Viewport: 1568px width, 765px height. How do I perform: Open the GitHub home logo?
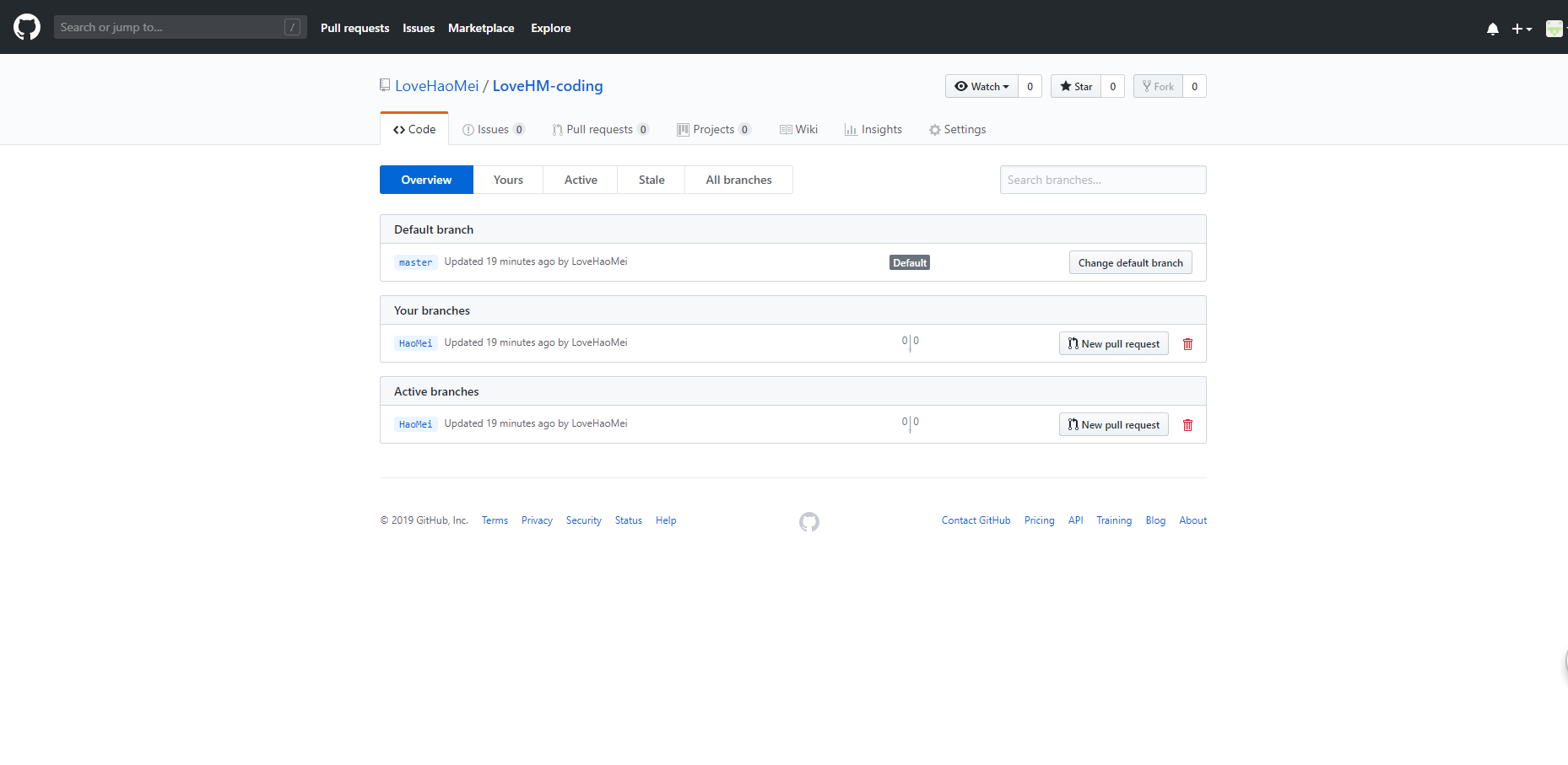coord(27,27)
